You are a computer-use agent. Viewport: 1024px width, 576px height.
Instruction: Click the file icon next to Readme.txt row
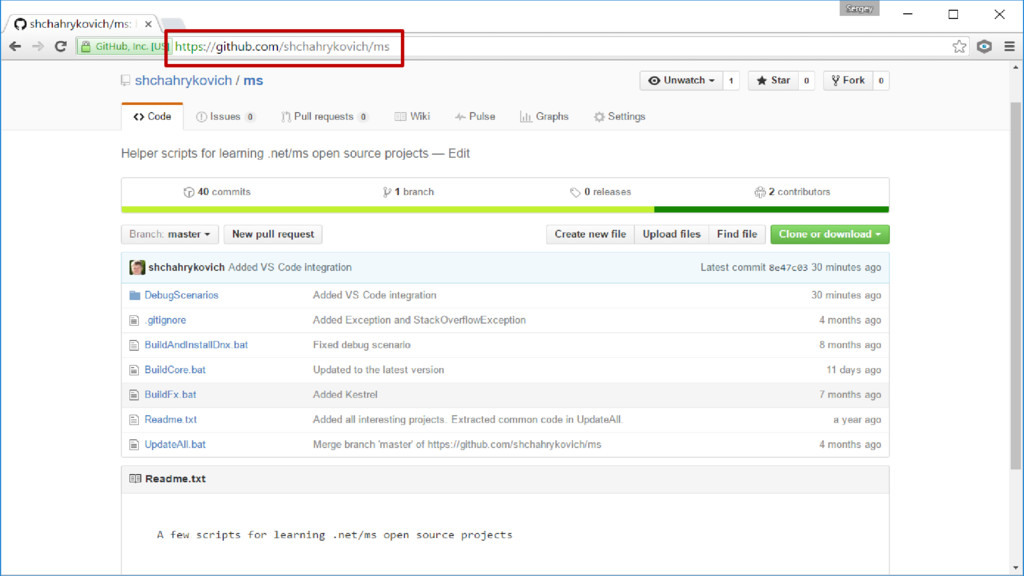click(x=134, y=419)
